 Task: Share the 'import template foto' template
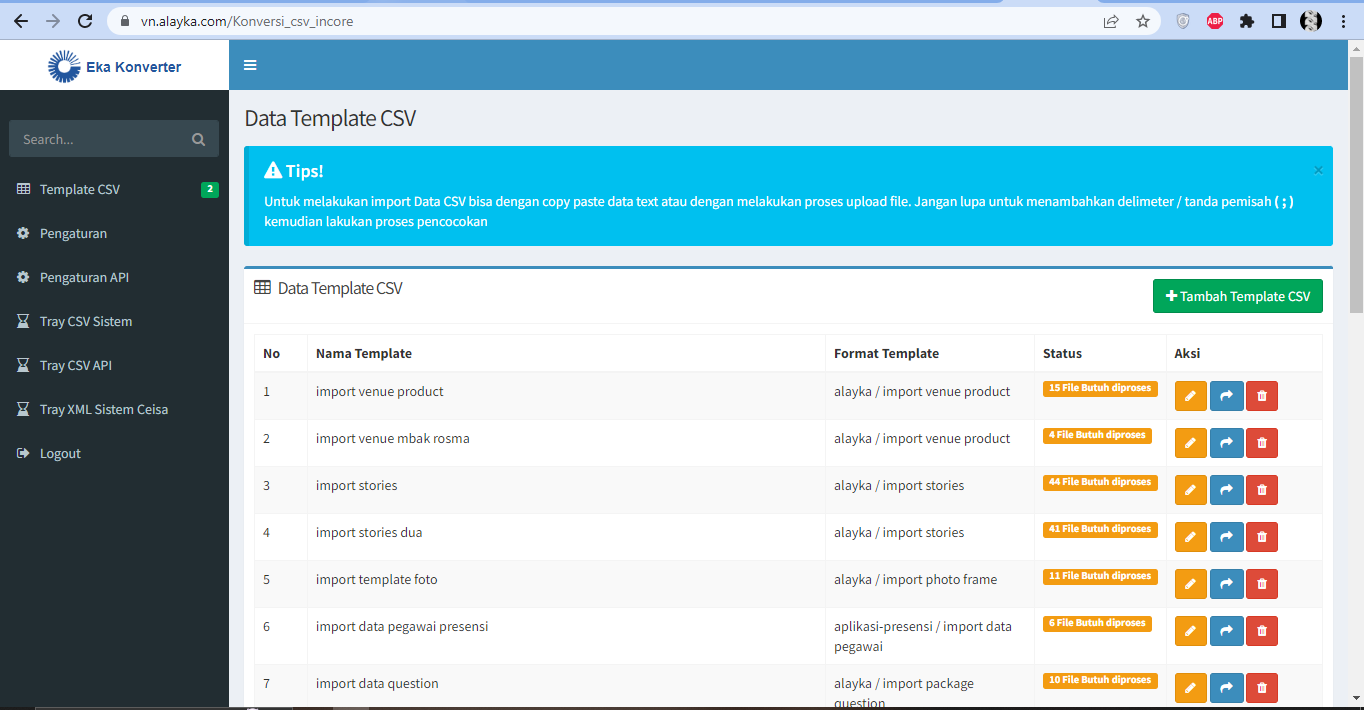(1226, 584)
